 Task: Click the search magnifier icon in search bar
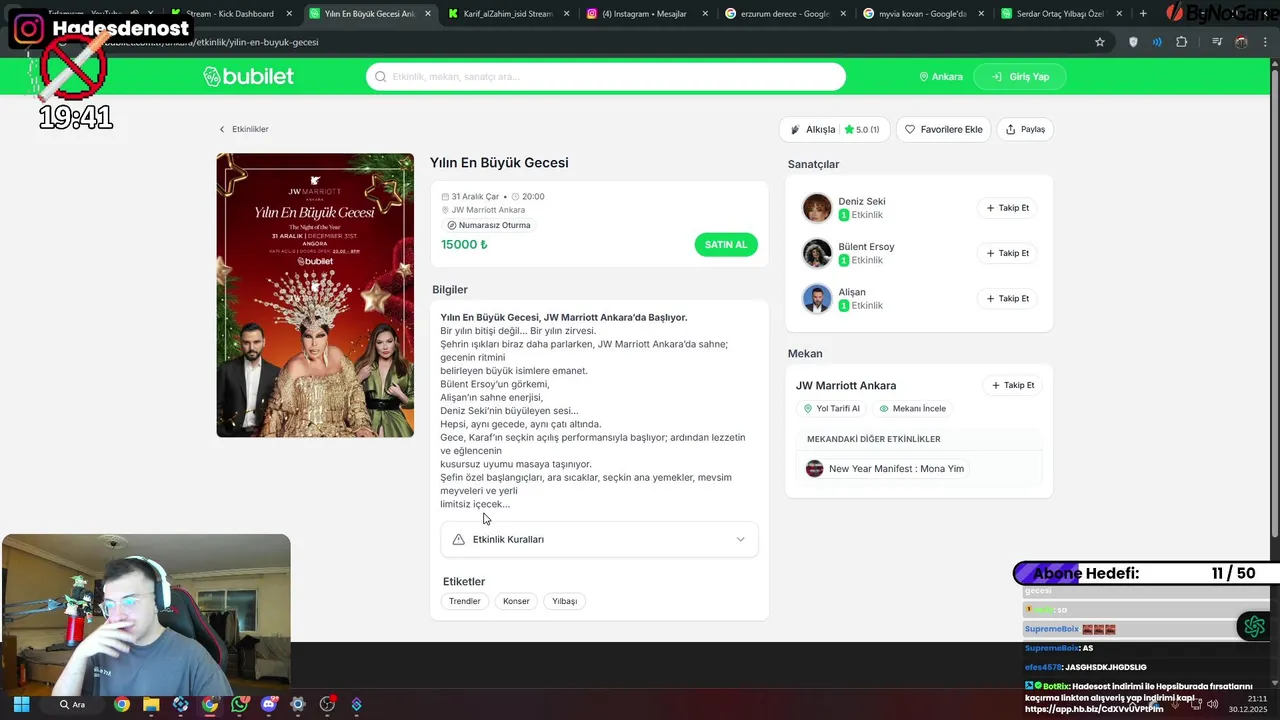380,77
